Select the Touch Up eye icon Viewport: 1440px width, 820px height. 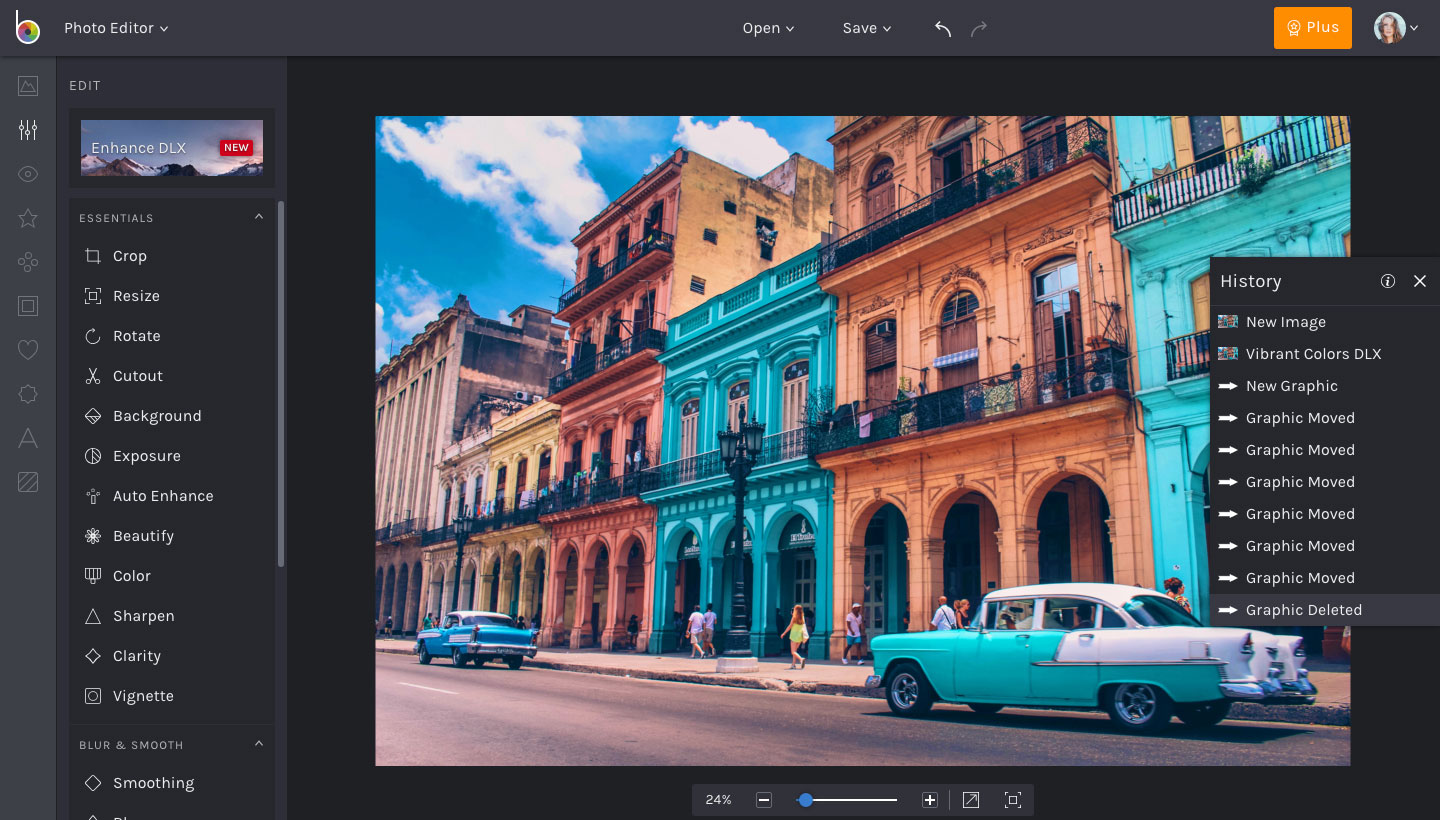point(28,174)
